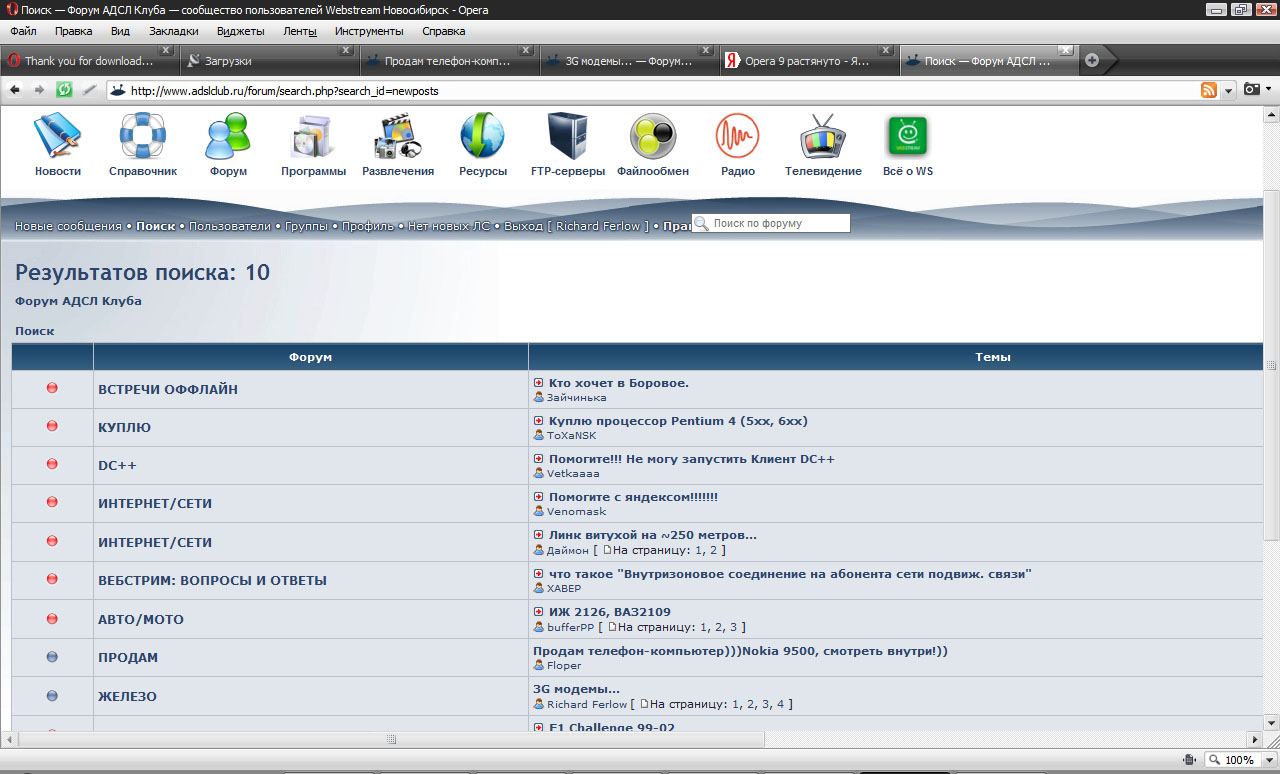
Task: Click the Поиск по форуму search field
Action: 778,223
